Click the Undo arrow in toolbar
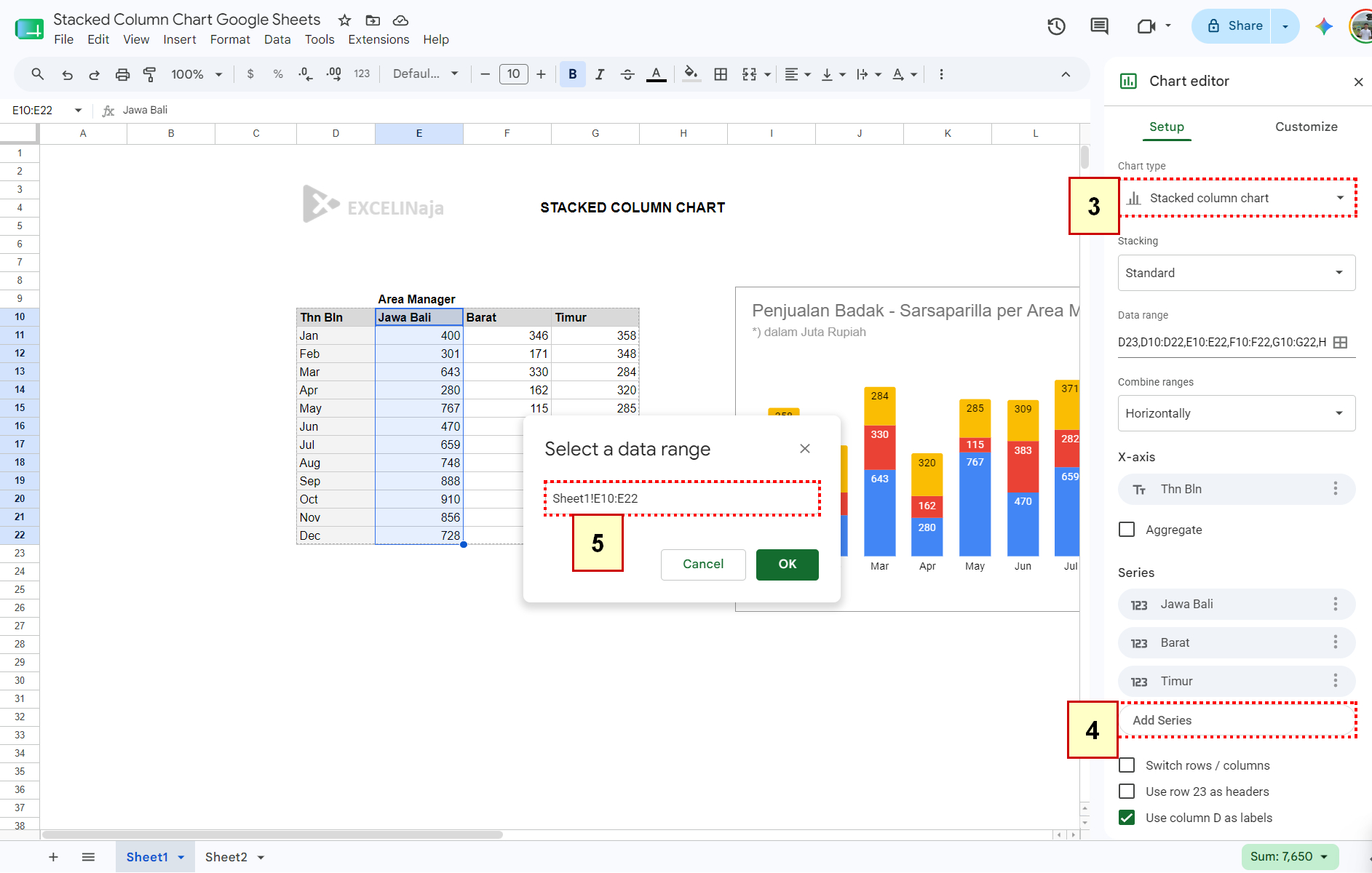Viewport: 1372px width, 873px height. [x=67, y=74]
